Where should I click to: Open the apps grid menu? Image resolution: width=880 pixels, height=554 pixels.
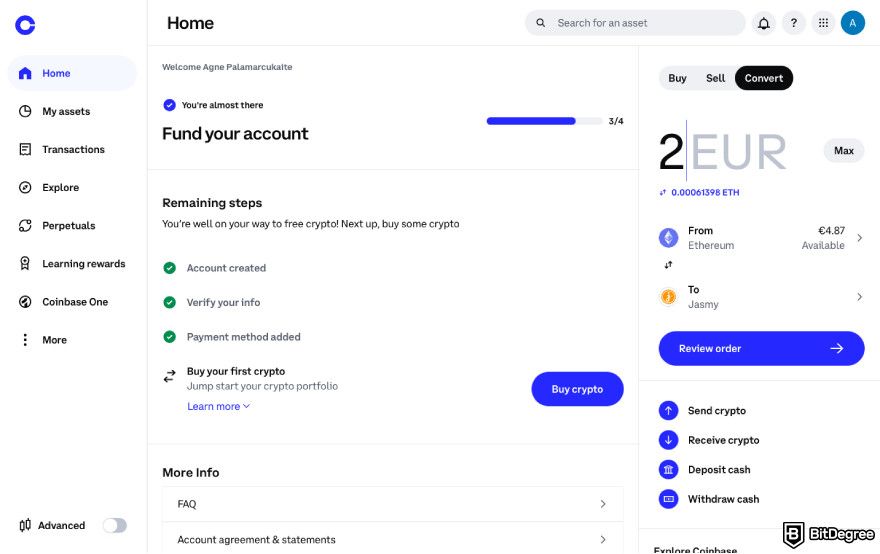coord(823,23)
